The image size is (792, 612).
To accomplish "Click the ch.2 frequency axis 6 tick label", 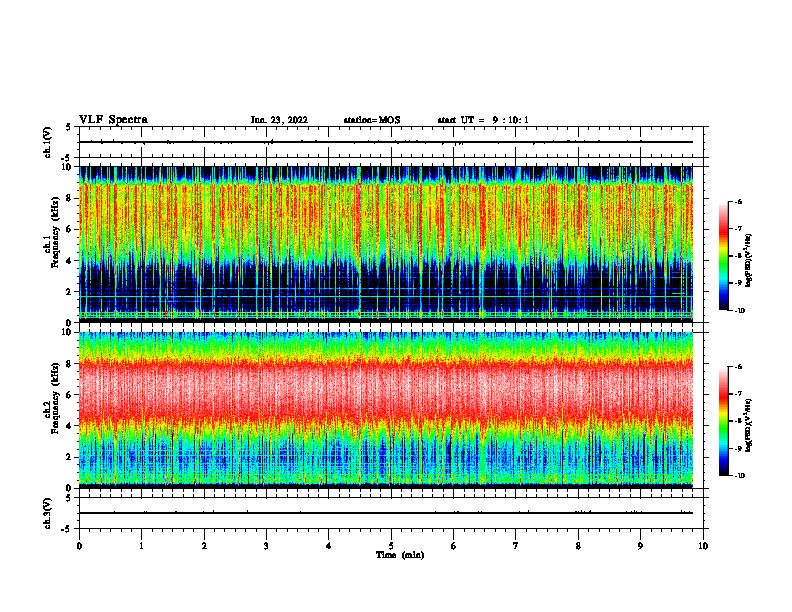I will [70, 395].
